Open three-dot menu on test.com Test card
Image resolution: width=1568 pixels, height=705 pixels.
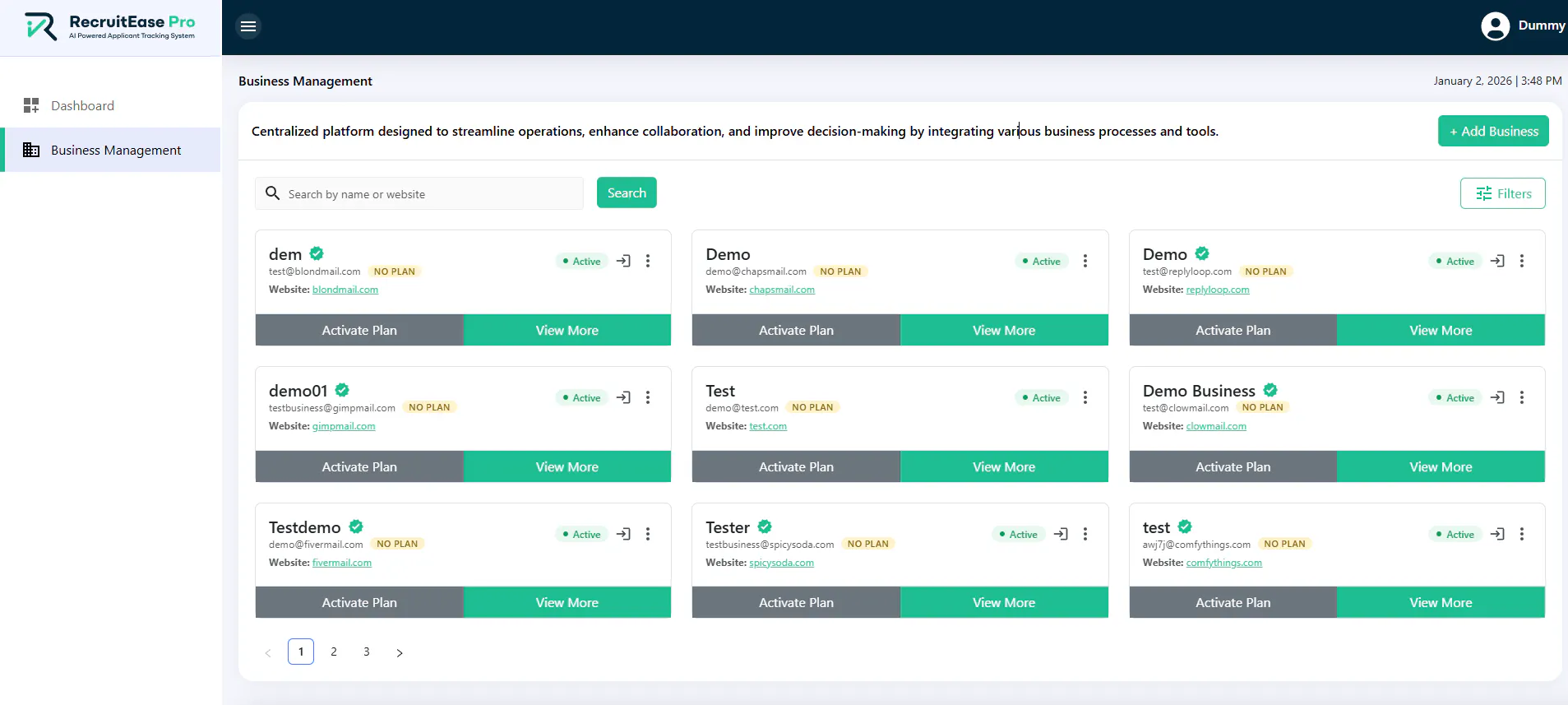[x=1085, y=397]
